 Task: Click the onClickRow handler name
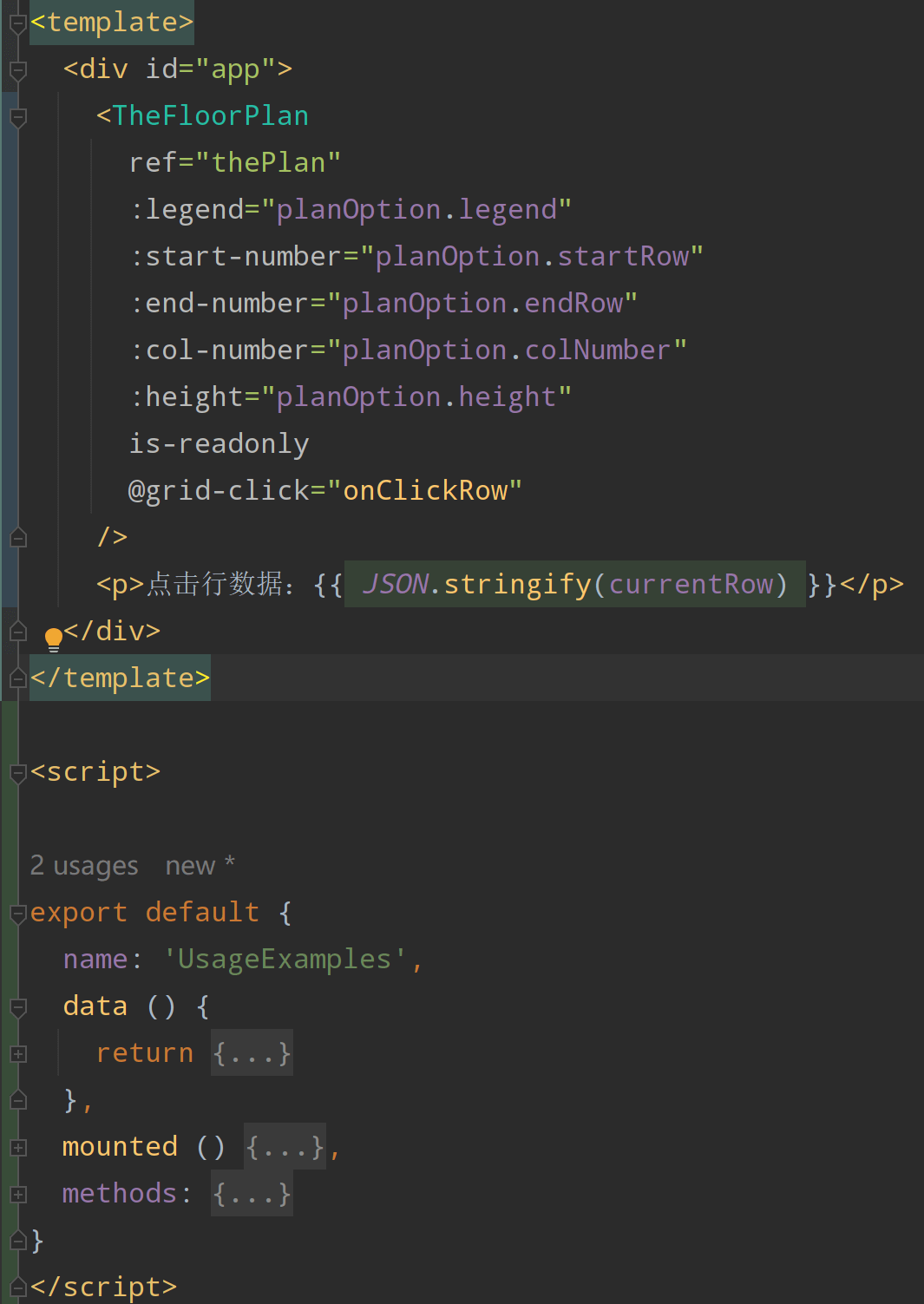click(x=425, y=491)
